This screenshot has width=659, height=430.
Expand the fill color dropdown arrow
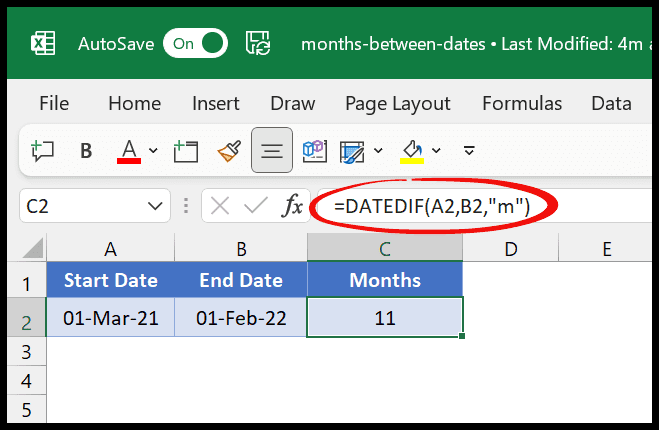tap(436, 150)
